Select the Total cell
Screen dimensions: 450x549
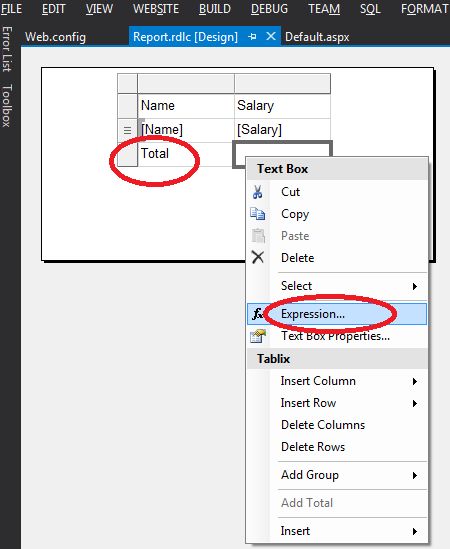coord(186,154)
